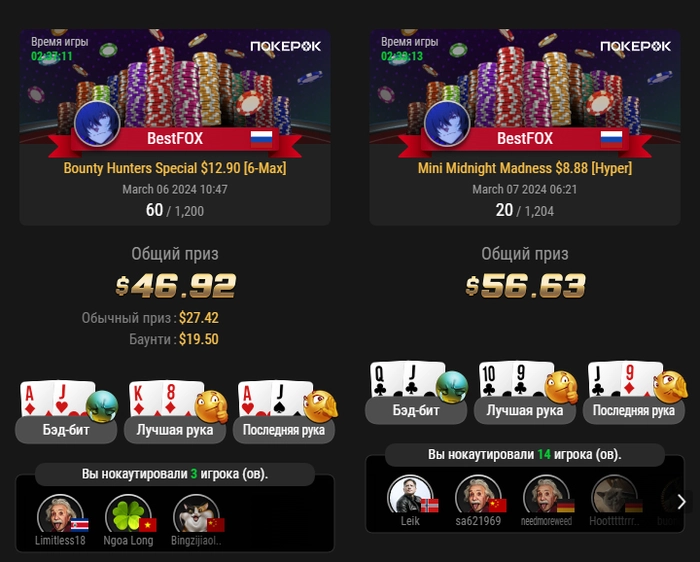The image size is (700, 562).
Task: Click Последняя рука button in the left panel
Action: [284, 430]
